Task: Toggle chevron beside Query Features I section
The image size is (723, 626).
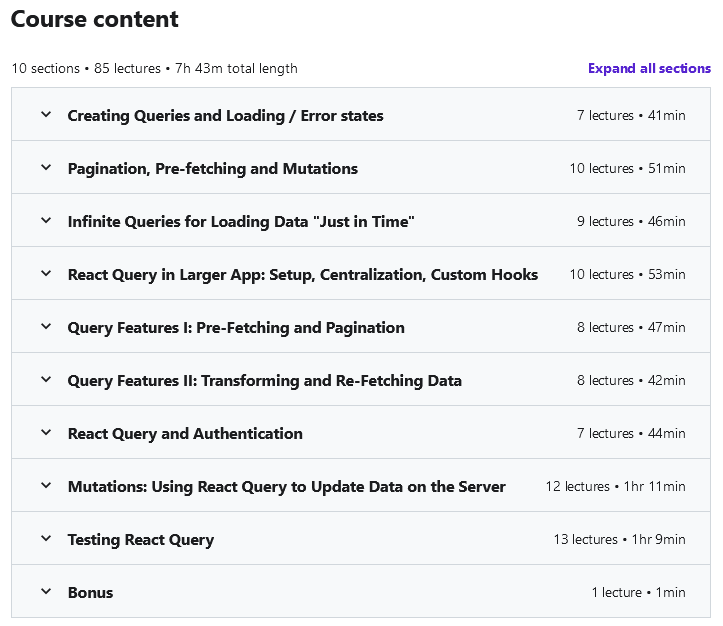Action: (x=45, y=327)
